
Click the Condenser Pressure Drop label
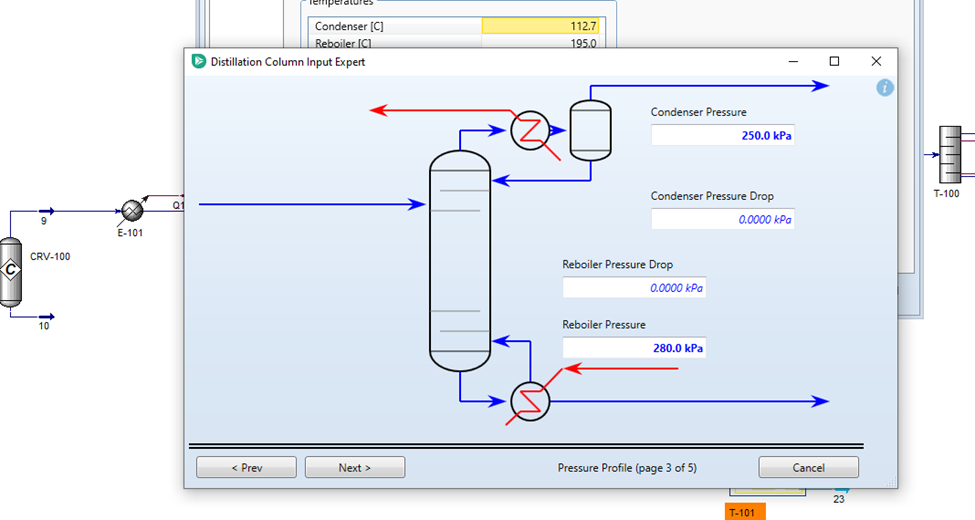[x=712, y=196]
